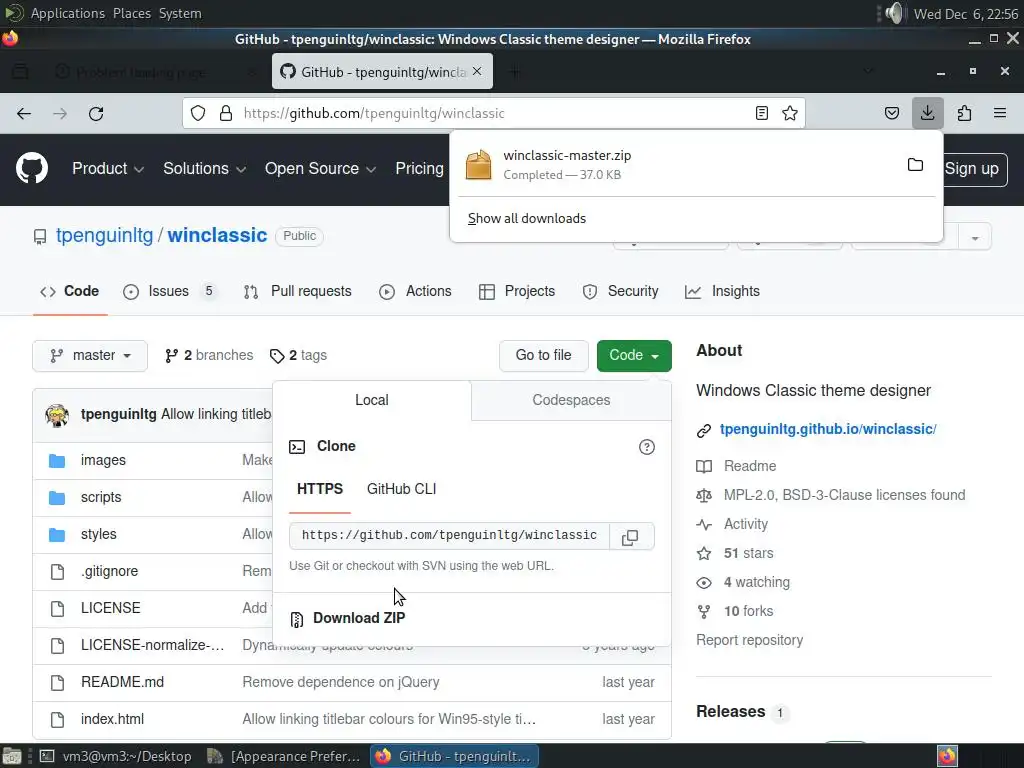Viewport: 1024px width, 768px height.
Task: Click the Firefox icon in bottom tray
Action: click(x=948, y=756)
